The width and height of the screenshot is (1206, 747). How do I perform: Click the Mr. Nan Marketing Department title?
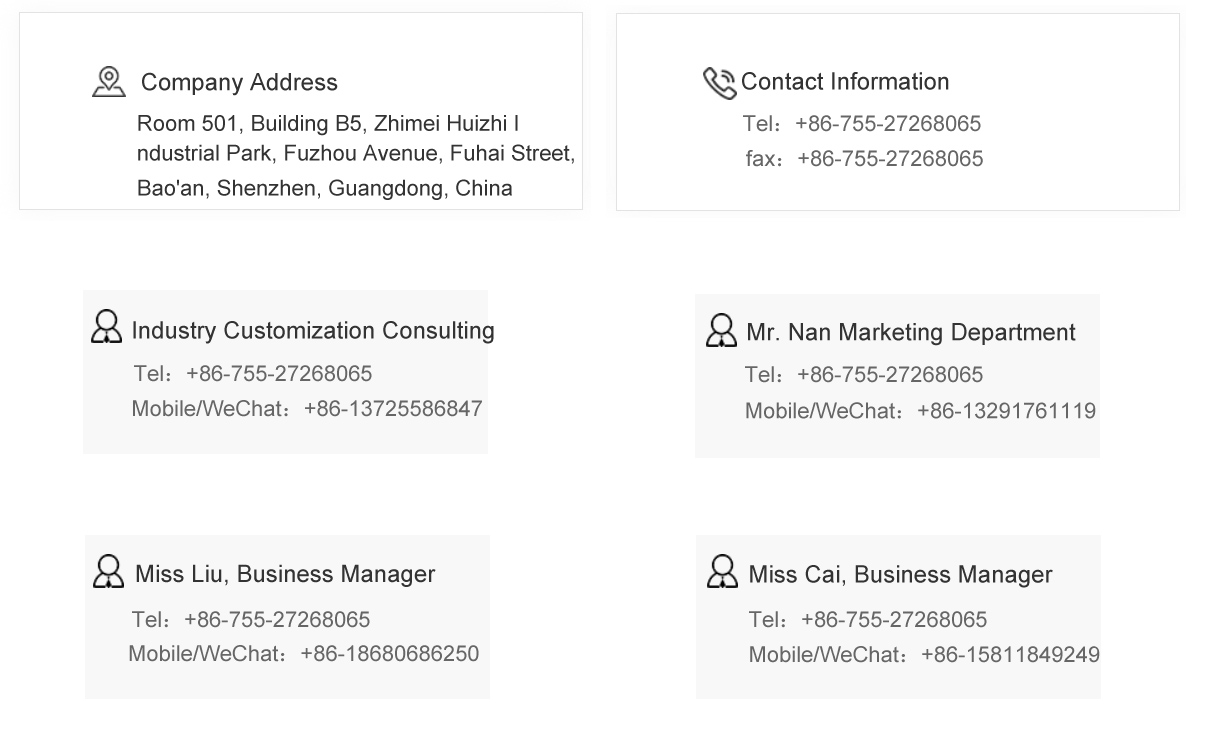[910, 332]
